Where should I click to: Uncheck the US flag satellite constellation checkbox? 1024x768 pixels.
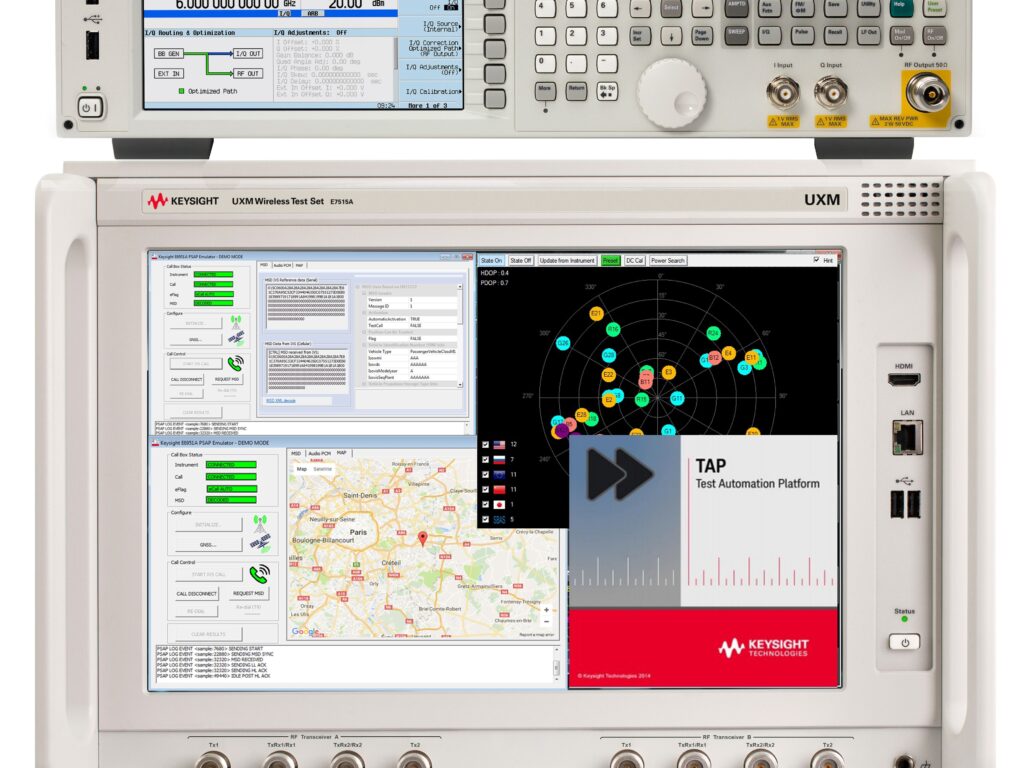coord(485,444)
